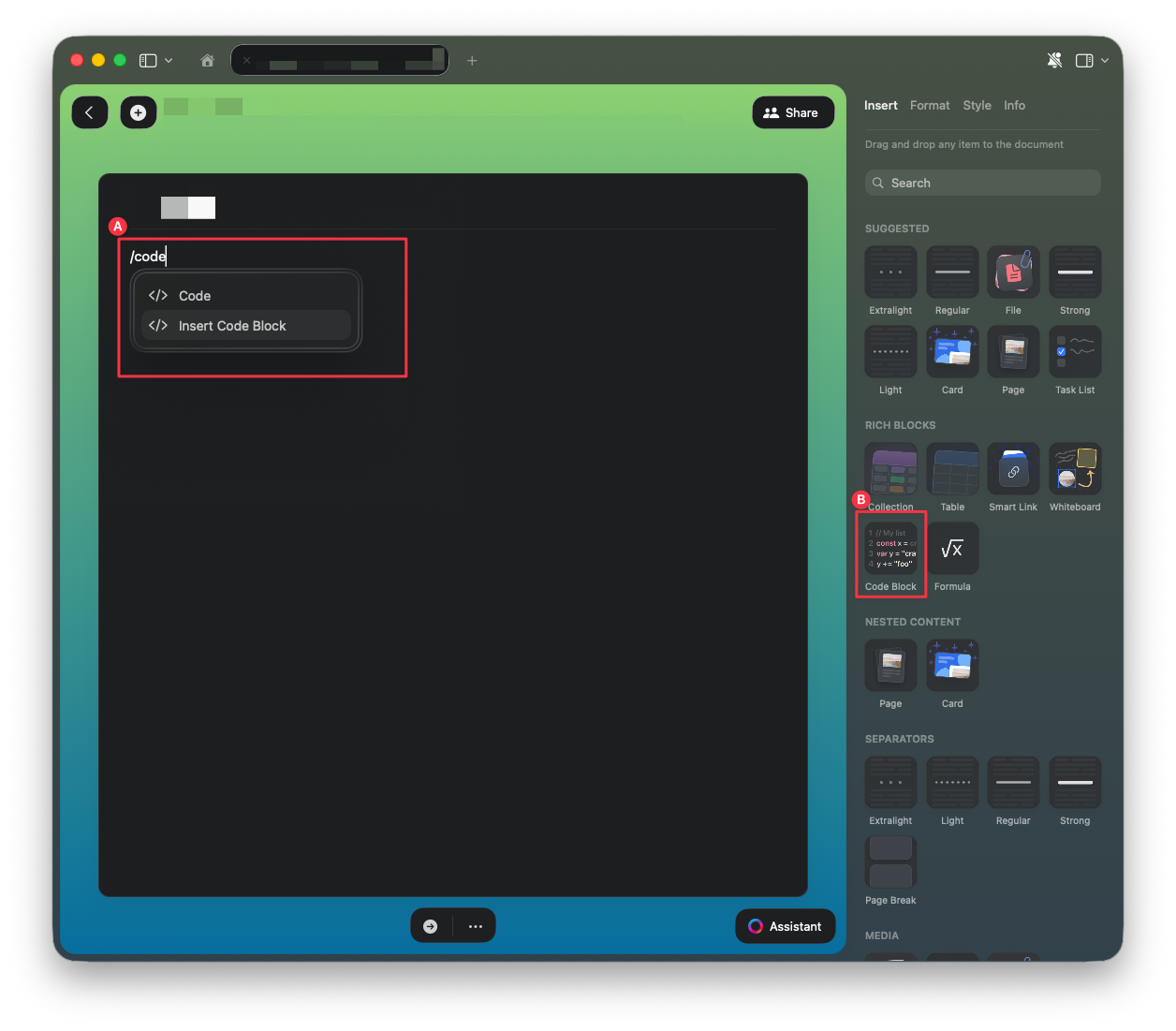The height and width of the screenshot is (1031, 1176).
Task: Open the Assistant
Action: click(x=785, y=926)
